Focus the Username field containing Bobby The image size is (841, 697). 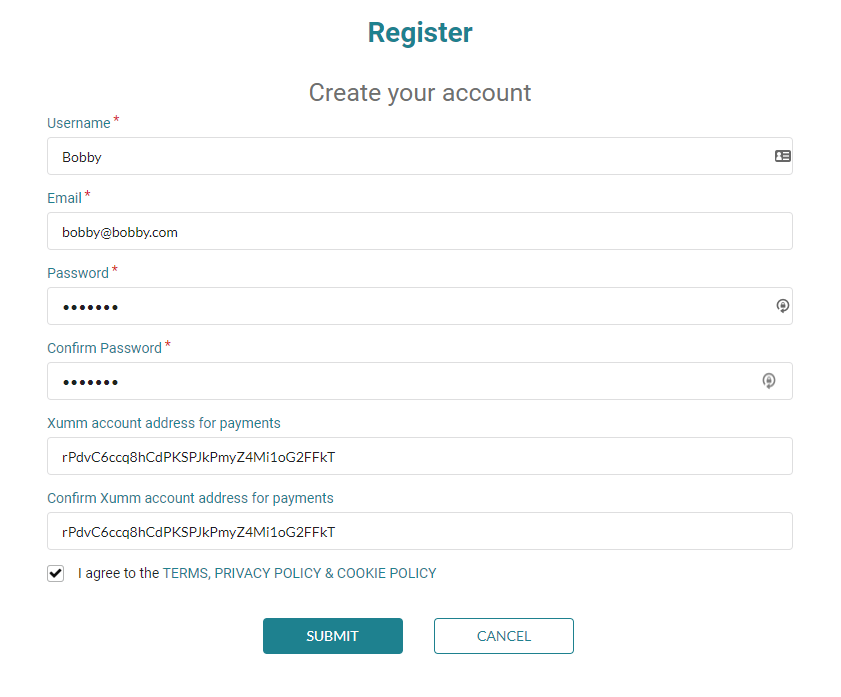tap(420, 156)
